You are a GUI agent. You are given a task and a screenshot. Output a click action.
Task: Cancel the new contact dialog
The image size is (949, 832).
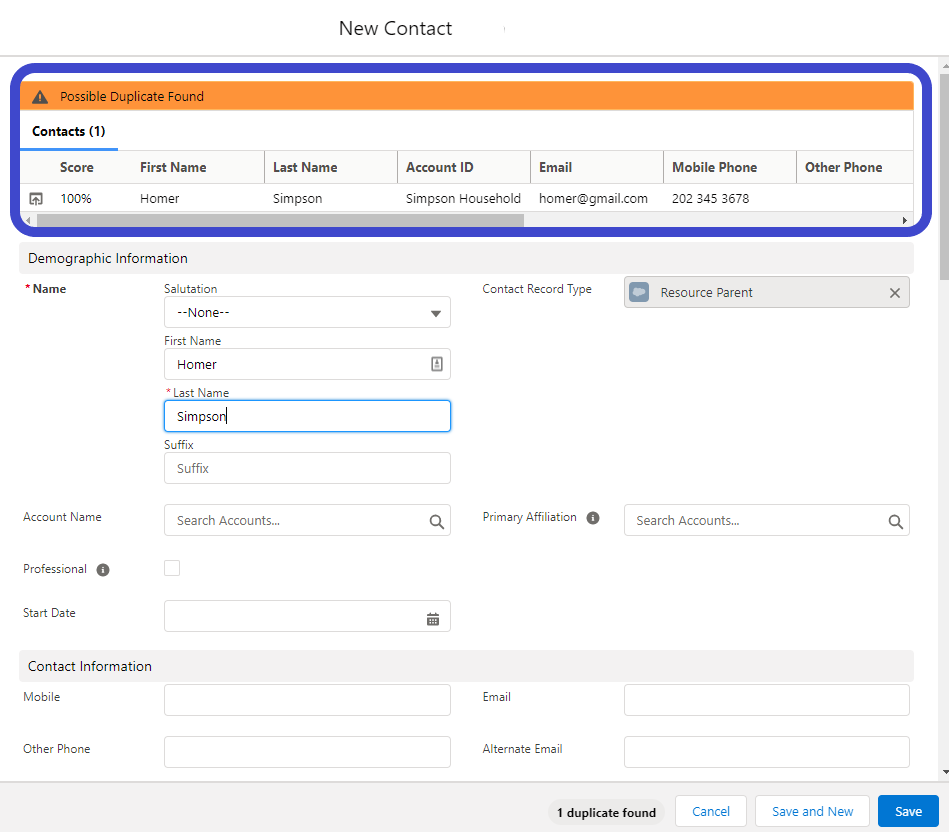(711, 811)
